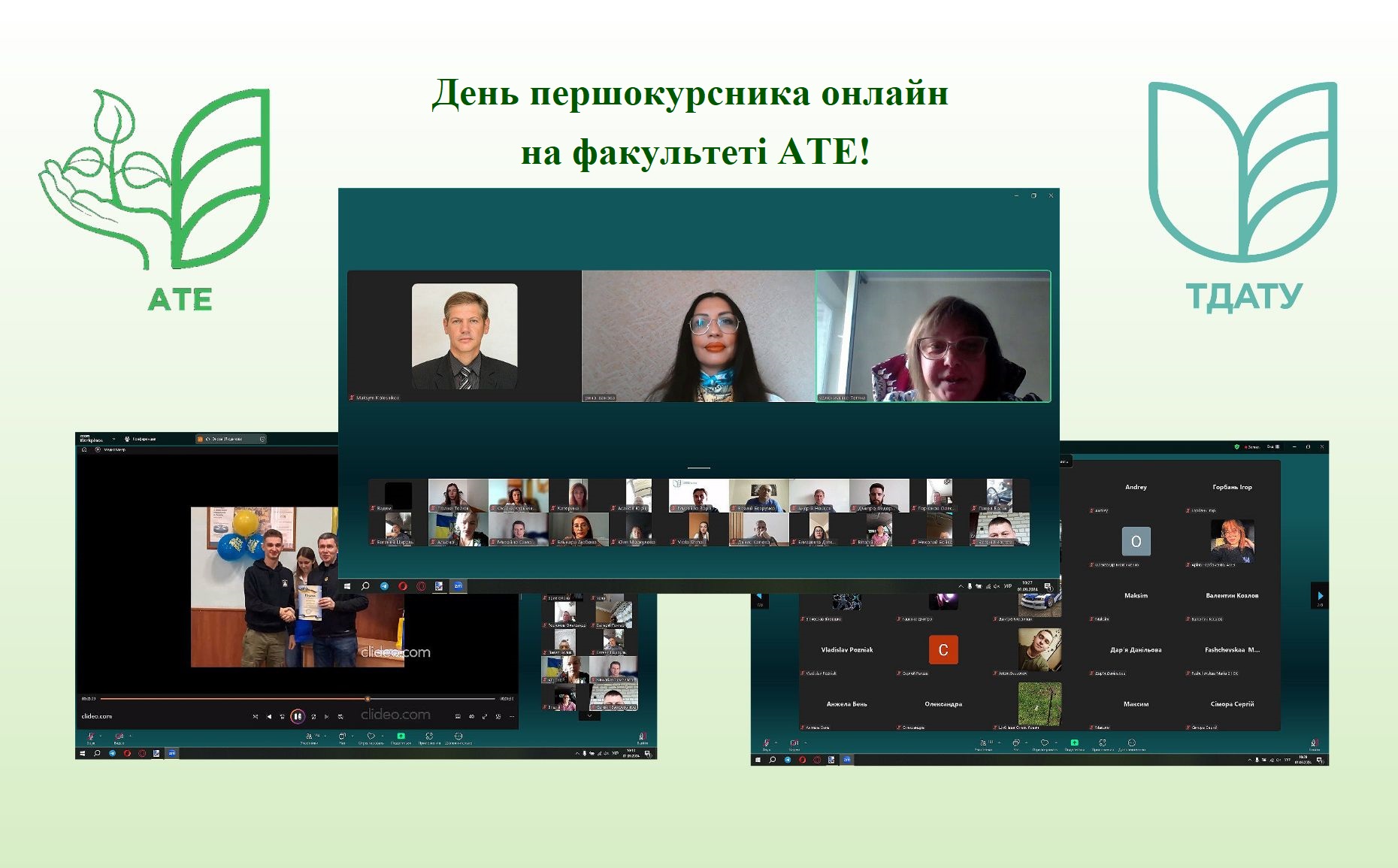Start screen sharing with the green share icon
The image size is (1398, 868).
tap(401, 736)
